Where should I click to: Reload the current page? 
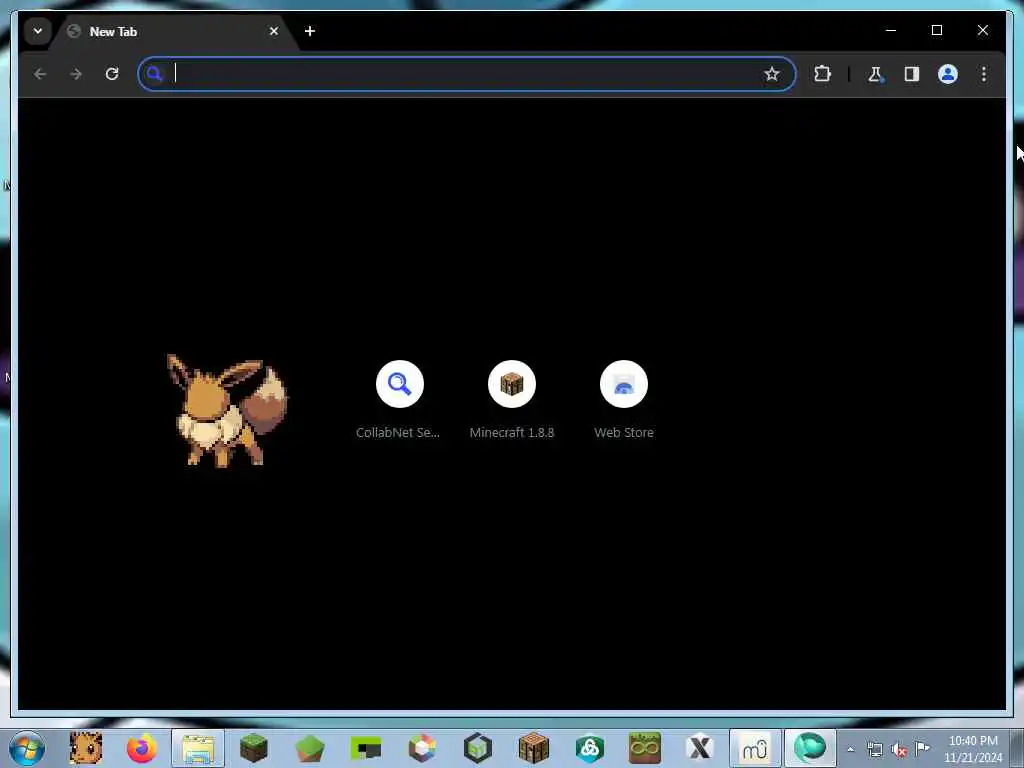pyautogui.click(x=112, y=74)
